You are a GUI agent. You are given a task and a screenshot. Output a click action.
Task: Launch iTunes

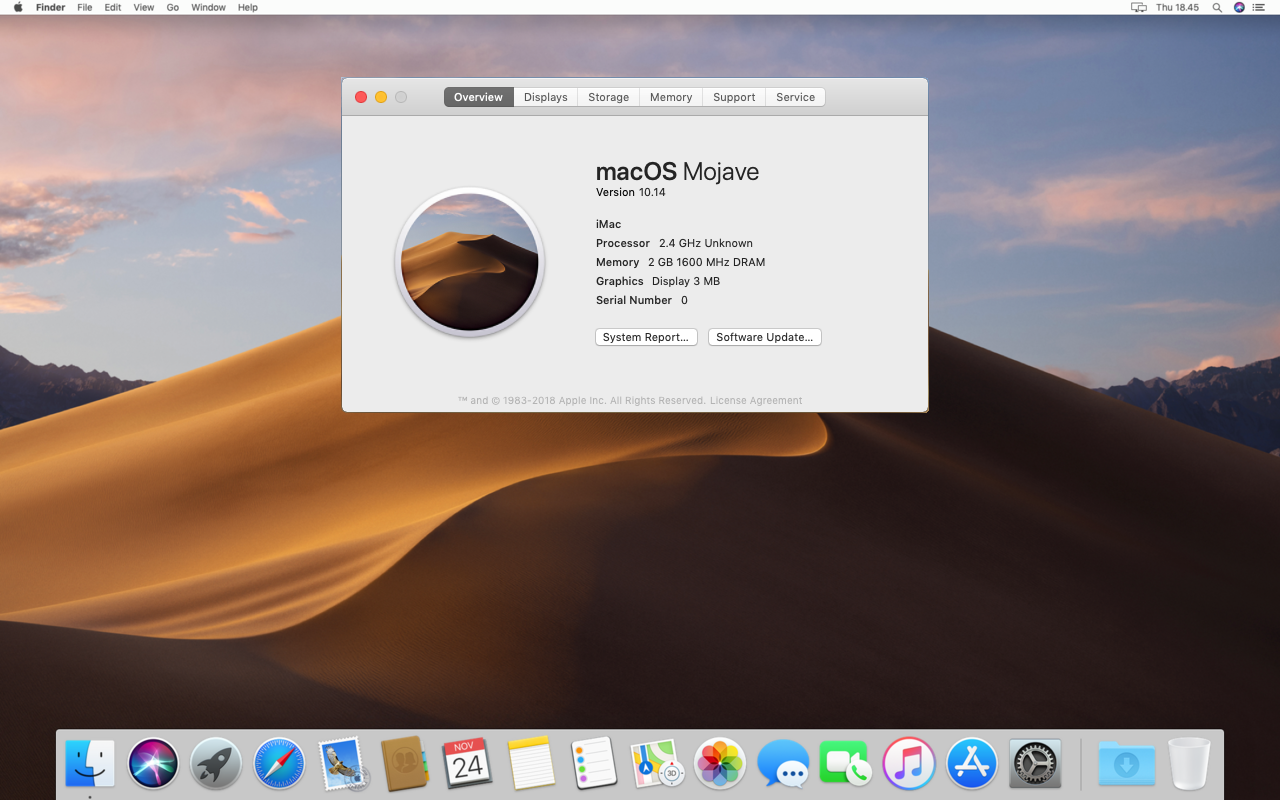[x=908, y=763]
